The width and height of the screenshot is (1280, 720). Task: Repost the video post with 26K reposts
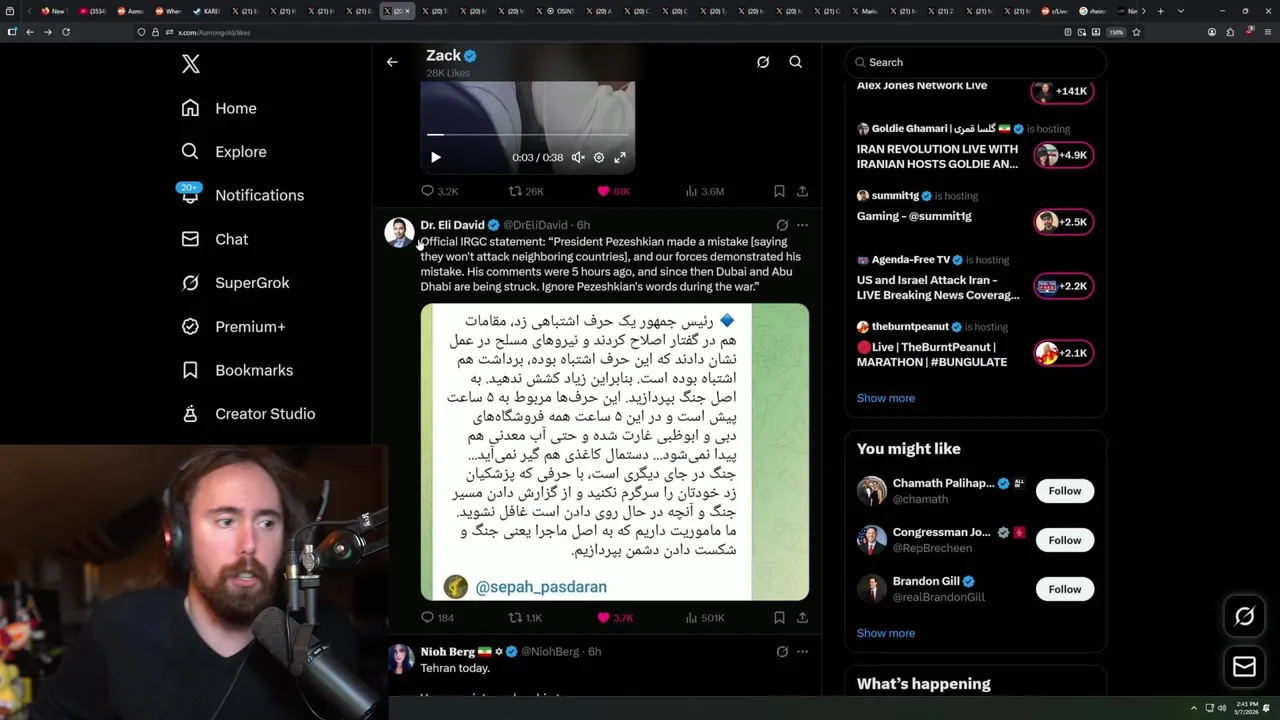[526, 191]
